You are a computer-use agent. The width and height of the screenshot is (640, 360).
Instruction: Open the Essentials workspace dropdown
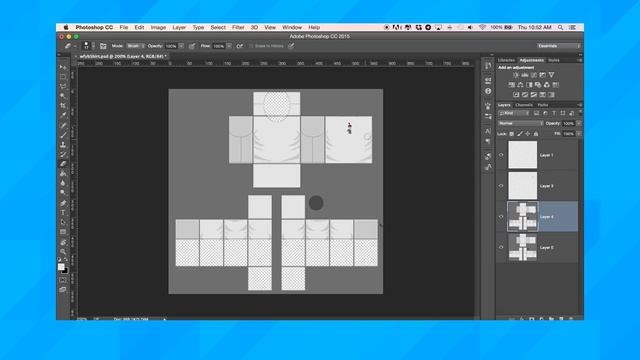[559, 46]
